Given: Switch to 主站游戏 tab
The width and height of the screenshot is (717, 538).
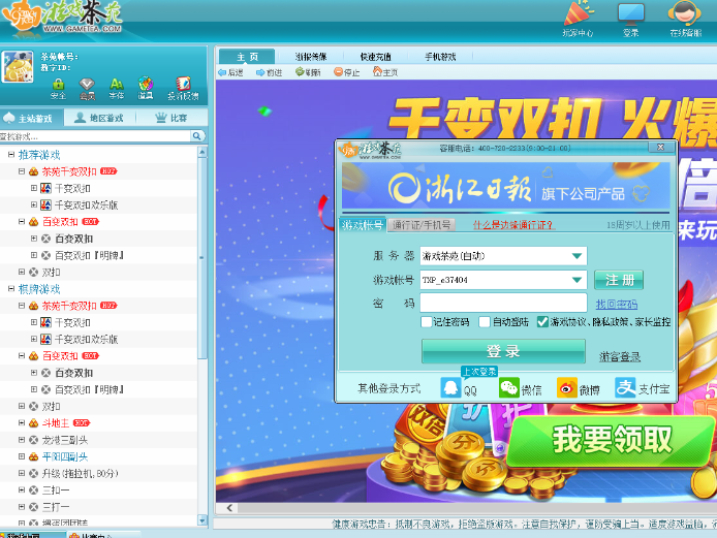Looking at the screenshot, I should 32,118.
